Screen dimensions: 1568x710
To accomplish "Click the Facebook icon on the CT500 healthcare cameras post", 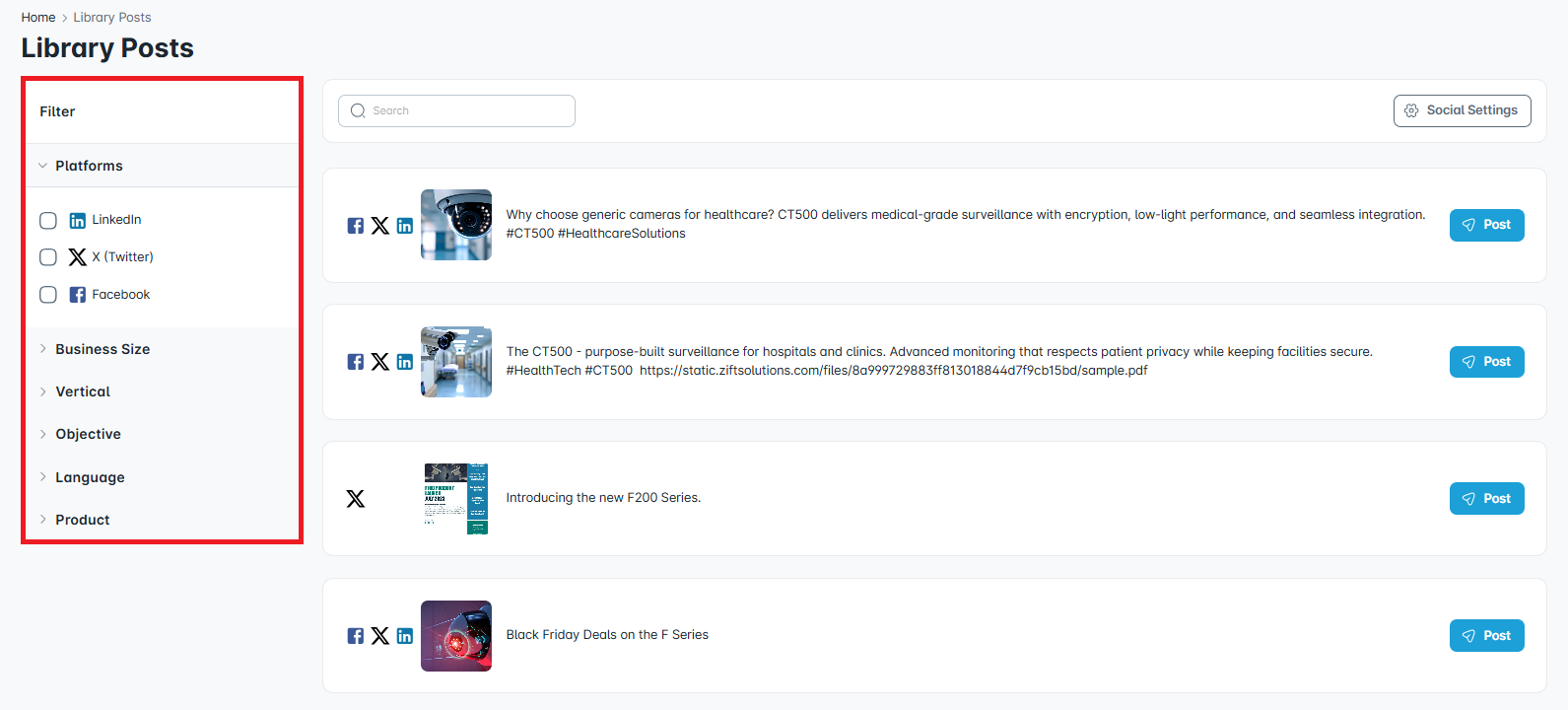I will pyautogui.click(x=356, y=226).
